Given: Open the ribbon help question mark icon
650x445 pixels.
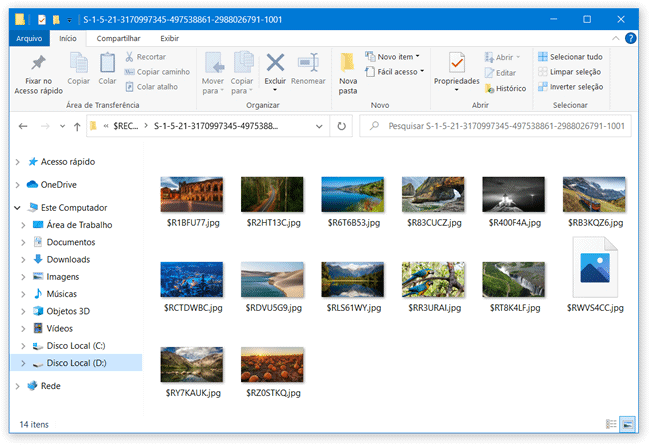Looking at the screenshot, I should [x=631, y=38].
